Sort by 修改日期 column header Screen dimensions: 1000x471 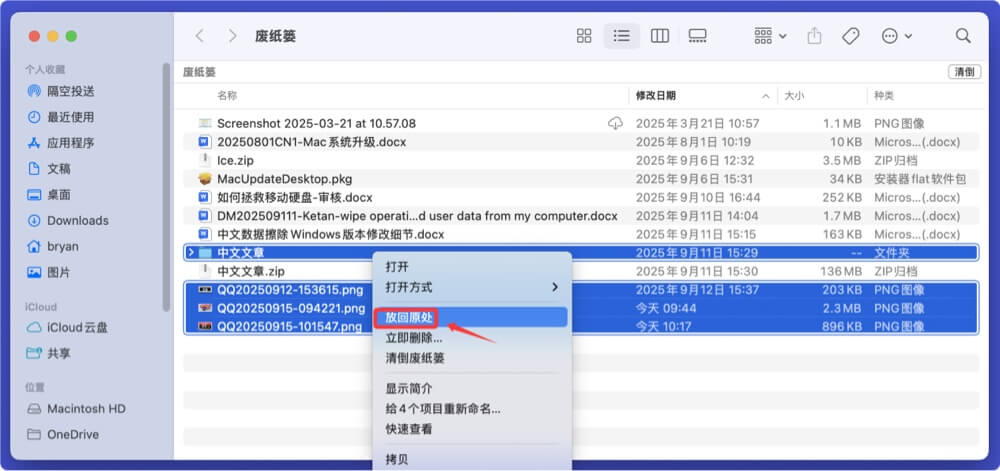(x=700, y=96)
